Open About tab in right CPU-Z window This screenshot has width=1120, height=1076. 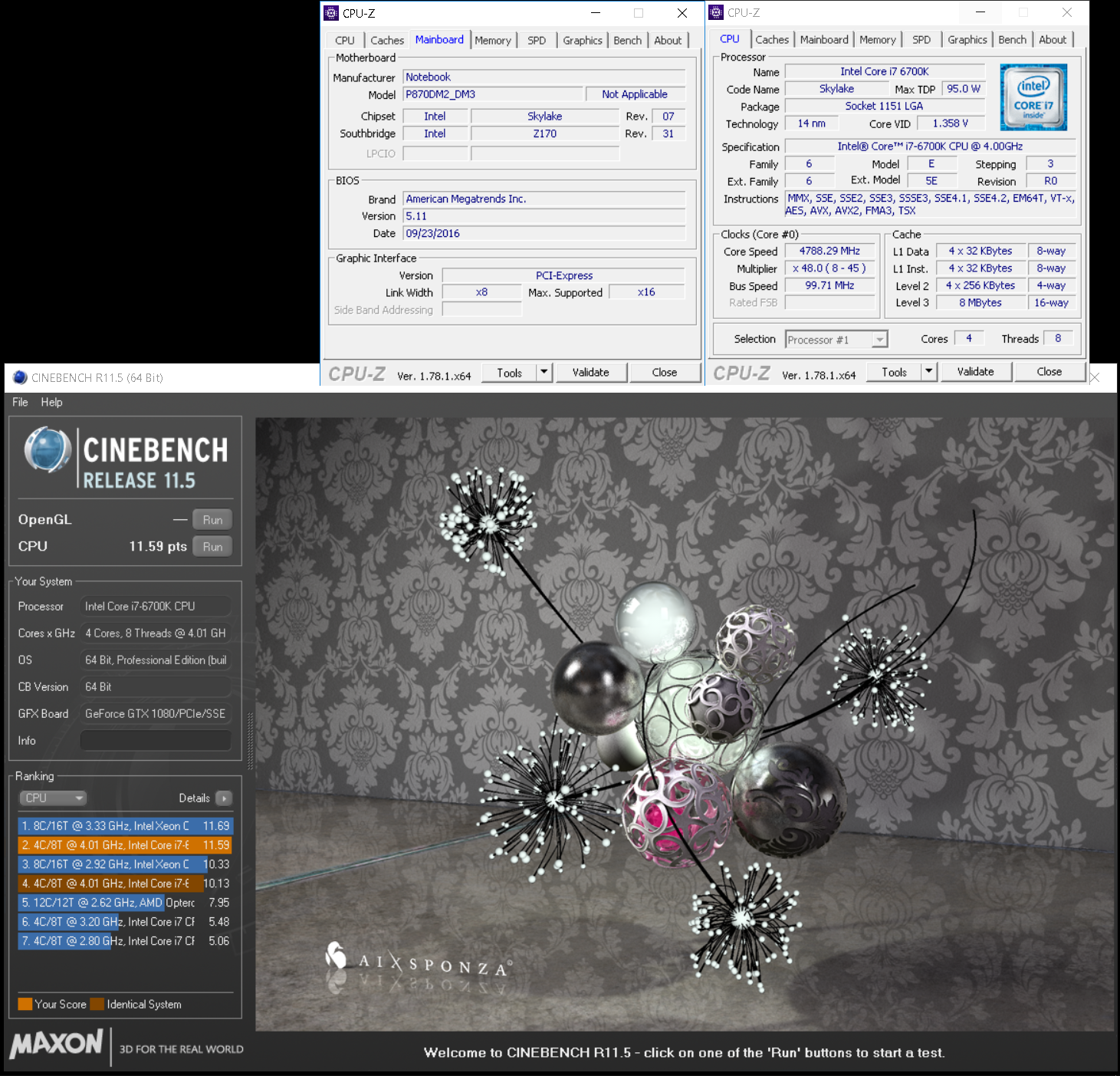click(1053, 39)
